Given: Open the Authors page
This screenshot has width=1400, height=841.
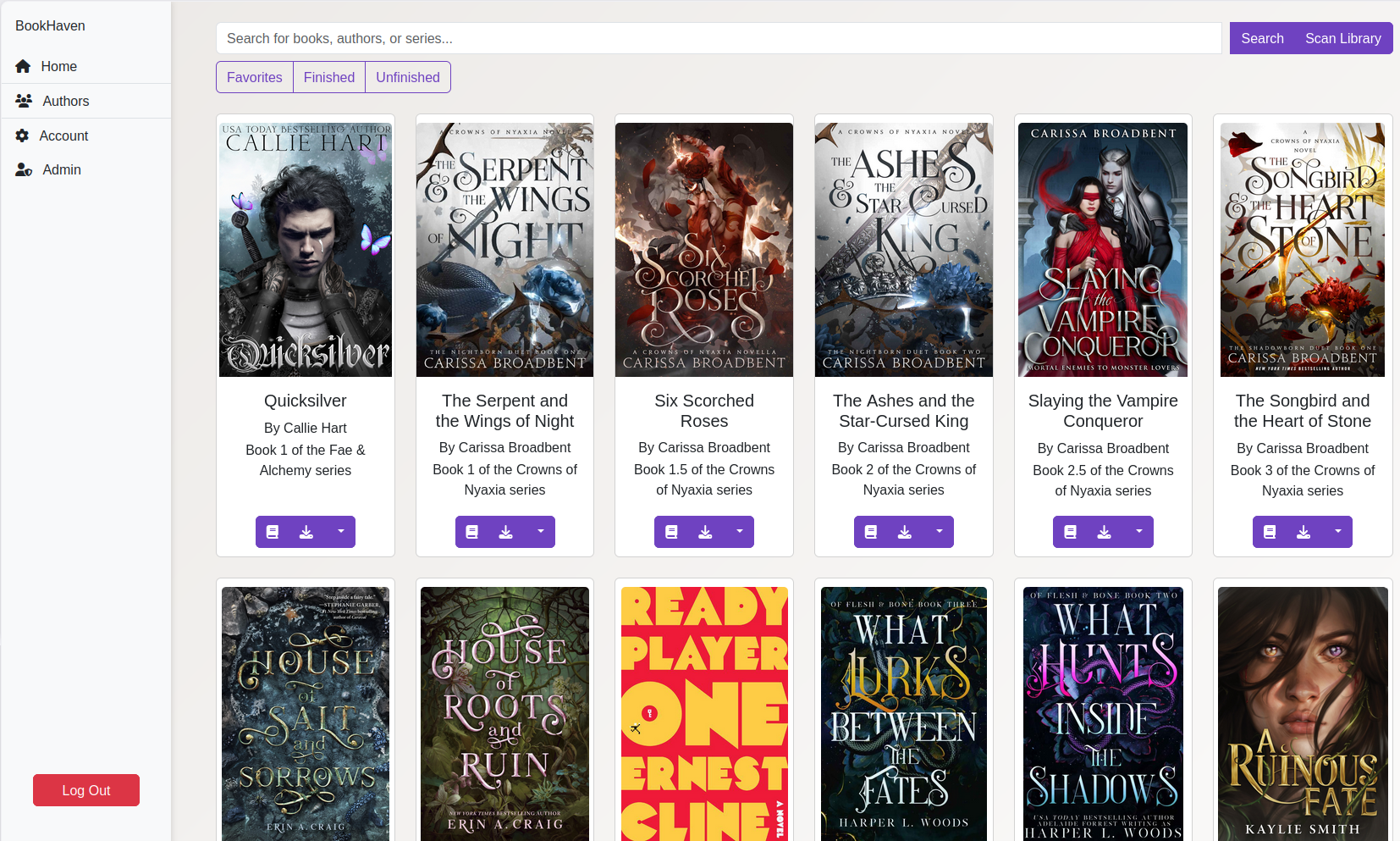Looking at the screenshot, I should pos(86,101).
